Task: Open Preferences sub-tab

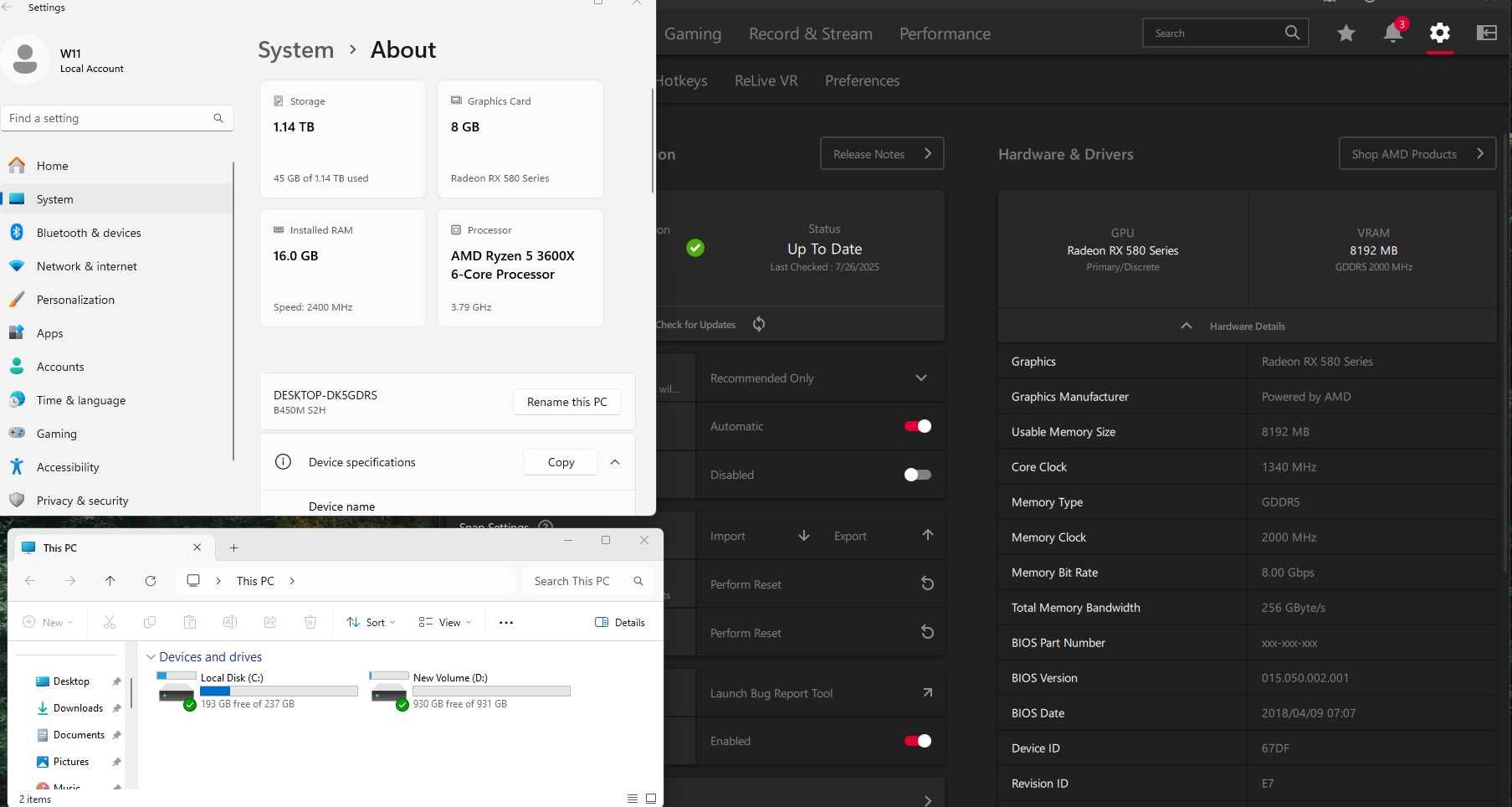Action: tap(862, 80)
